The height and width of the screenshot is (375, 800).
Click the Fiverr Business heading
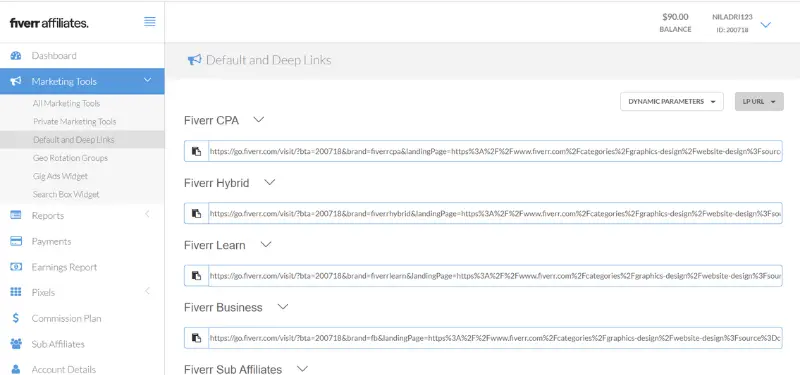click(x=223, y=307)
